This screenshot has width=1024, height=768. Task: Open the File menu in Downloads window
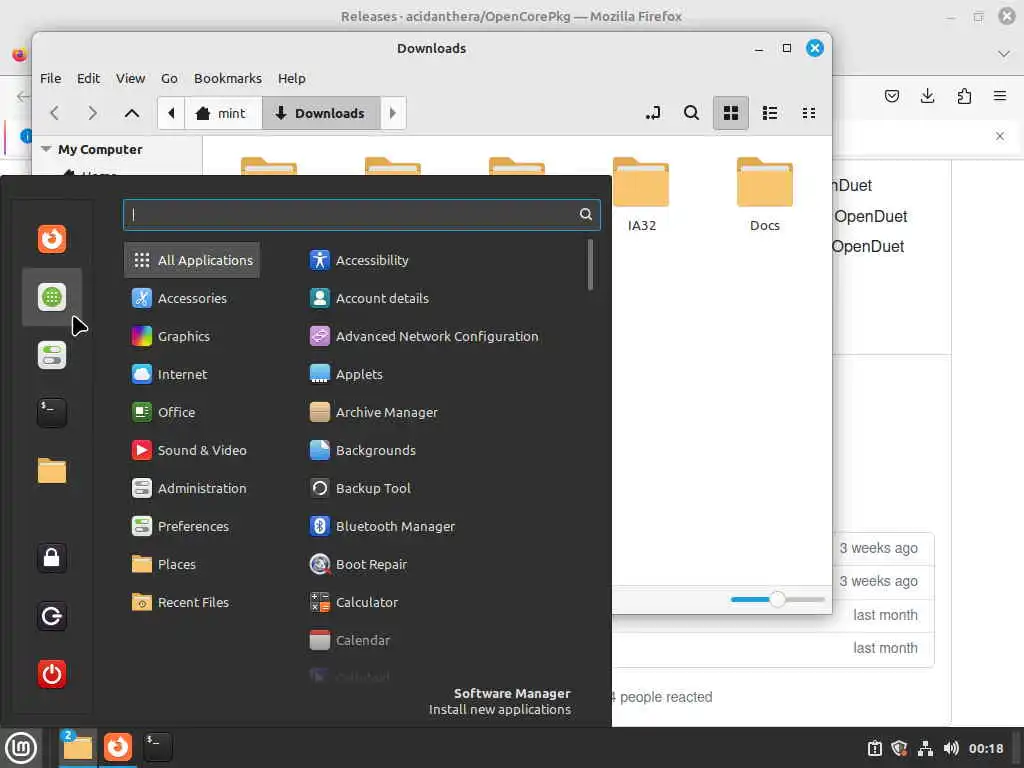coord(50,78)
